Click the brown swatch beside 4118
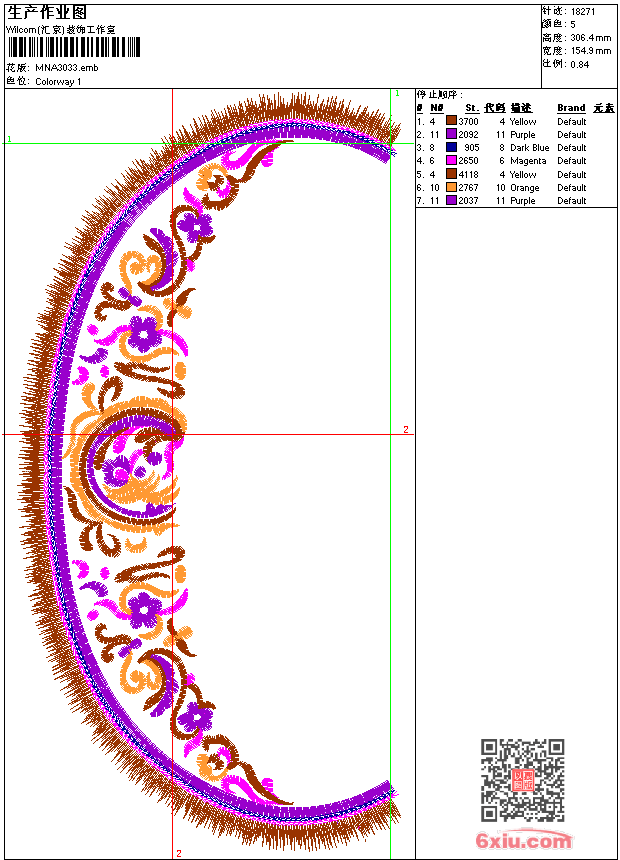Viewport: 620px width, 860px height. coord(451,174)
